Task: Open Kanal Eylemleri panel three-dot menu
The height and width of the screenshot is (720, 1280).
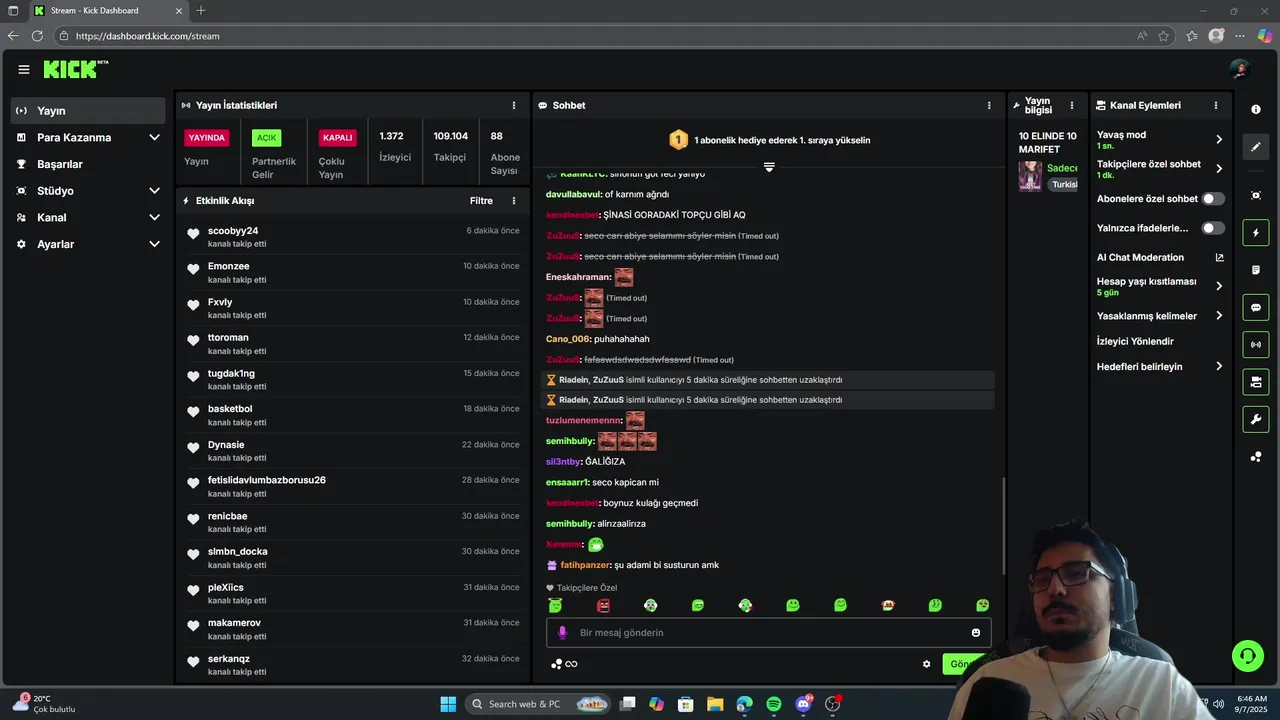Action: 1216,105
